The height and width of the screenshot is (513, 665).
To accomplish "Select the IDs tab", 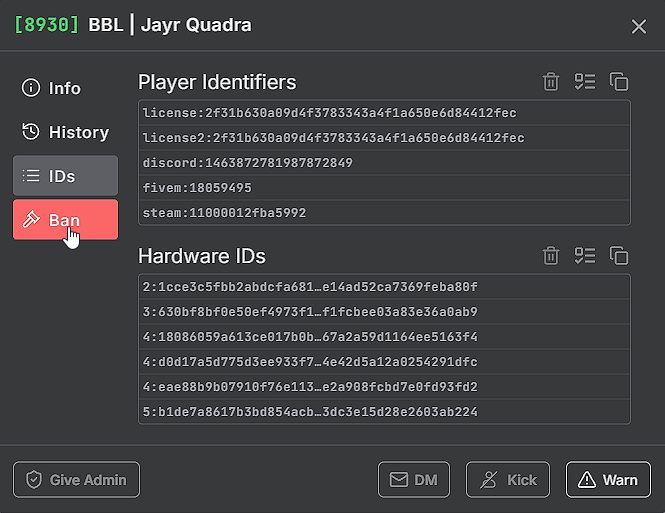I will click(x=65, y=176).
